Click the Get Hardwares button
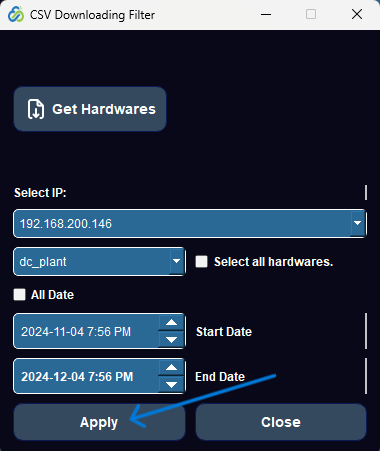Screen dimensions: 380x451 coord(90,109)
